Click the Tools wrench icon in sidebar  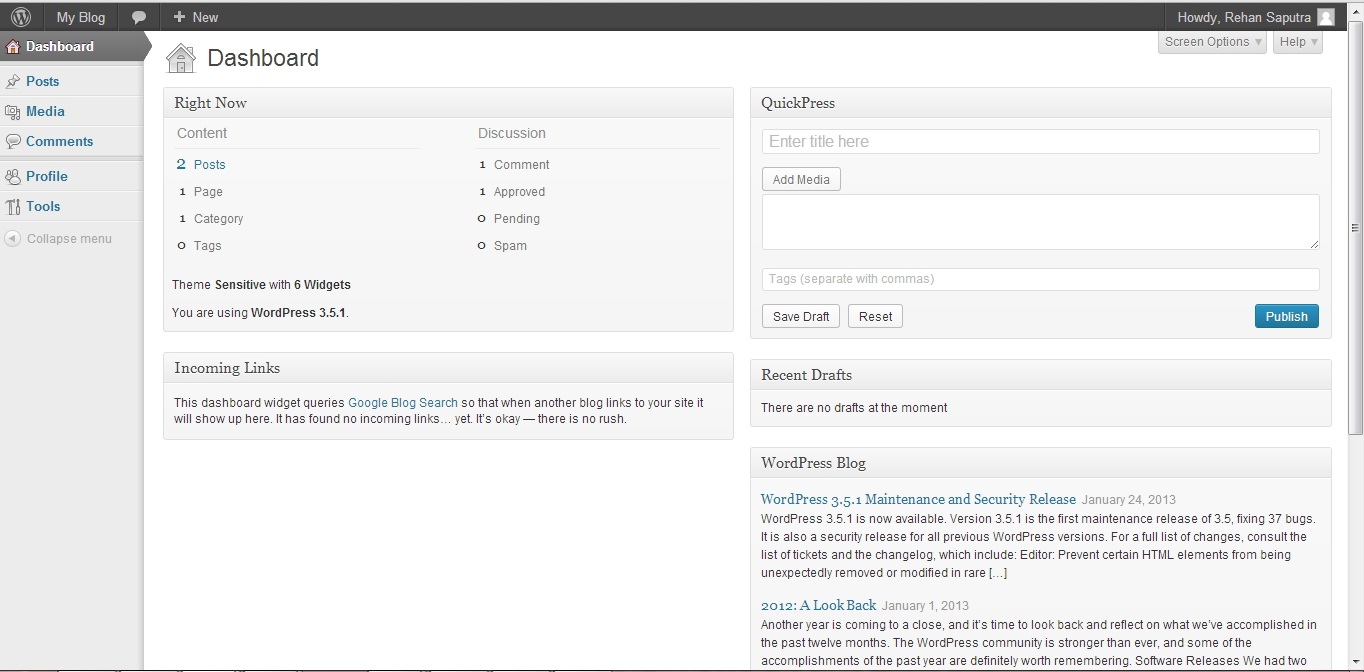point(13,207)
